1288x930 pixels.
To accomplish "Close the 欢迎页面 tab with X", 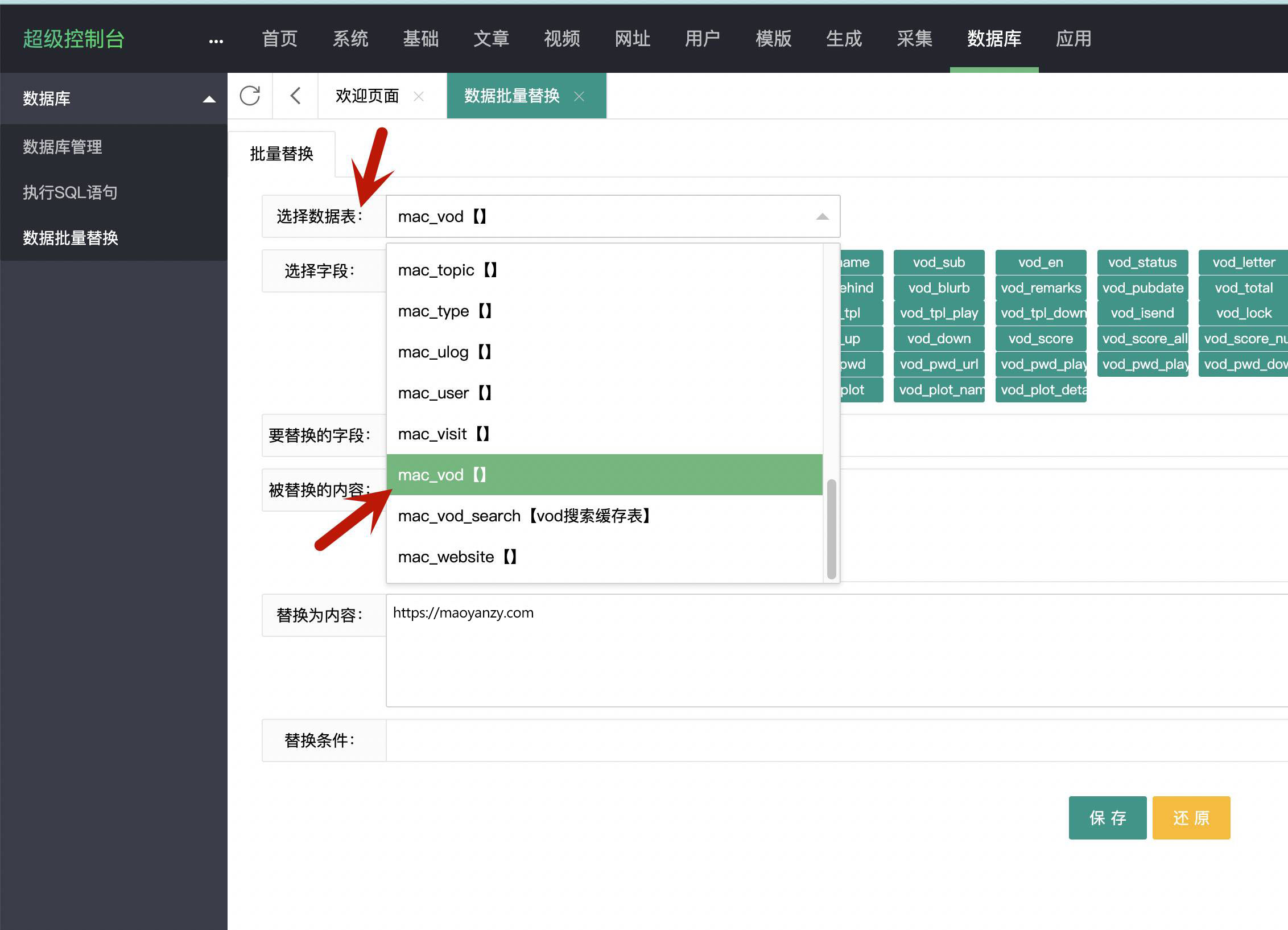I will click(x=419, y=96).
